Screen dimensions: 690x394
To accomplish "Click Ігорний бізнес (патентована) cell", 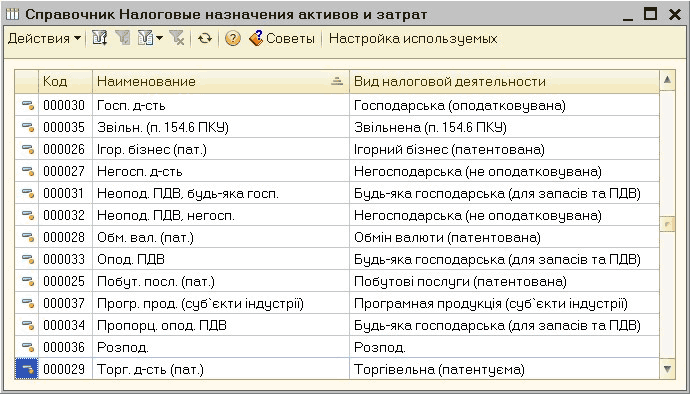I will tap(505, 149).
